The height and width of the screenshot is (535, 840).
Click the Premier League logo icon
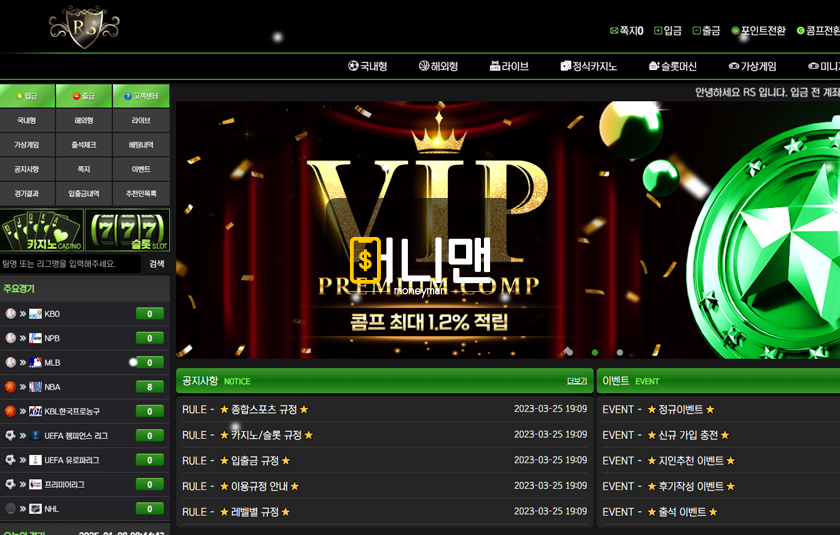pyautogui.click(x=35, y=484)
